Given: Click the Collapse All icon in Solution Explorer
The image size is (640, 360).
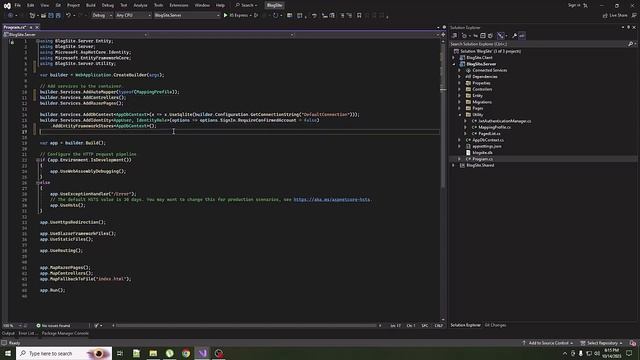Looking at the screenshot, I should click(483, 36).
